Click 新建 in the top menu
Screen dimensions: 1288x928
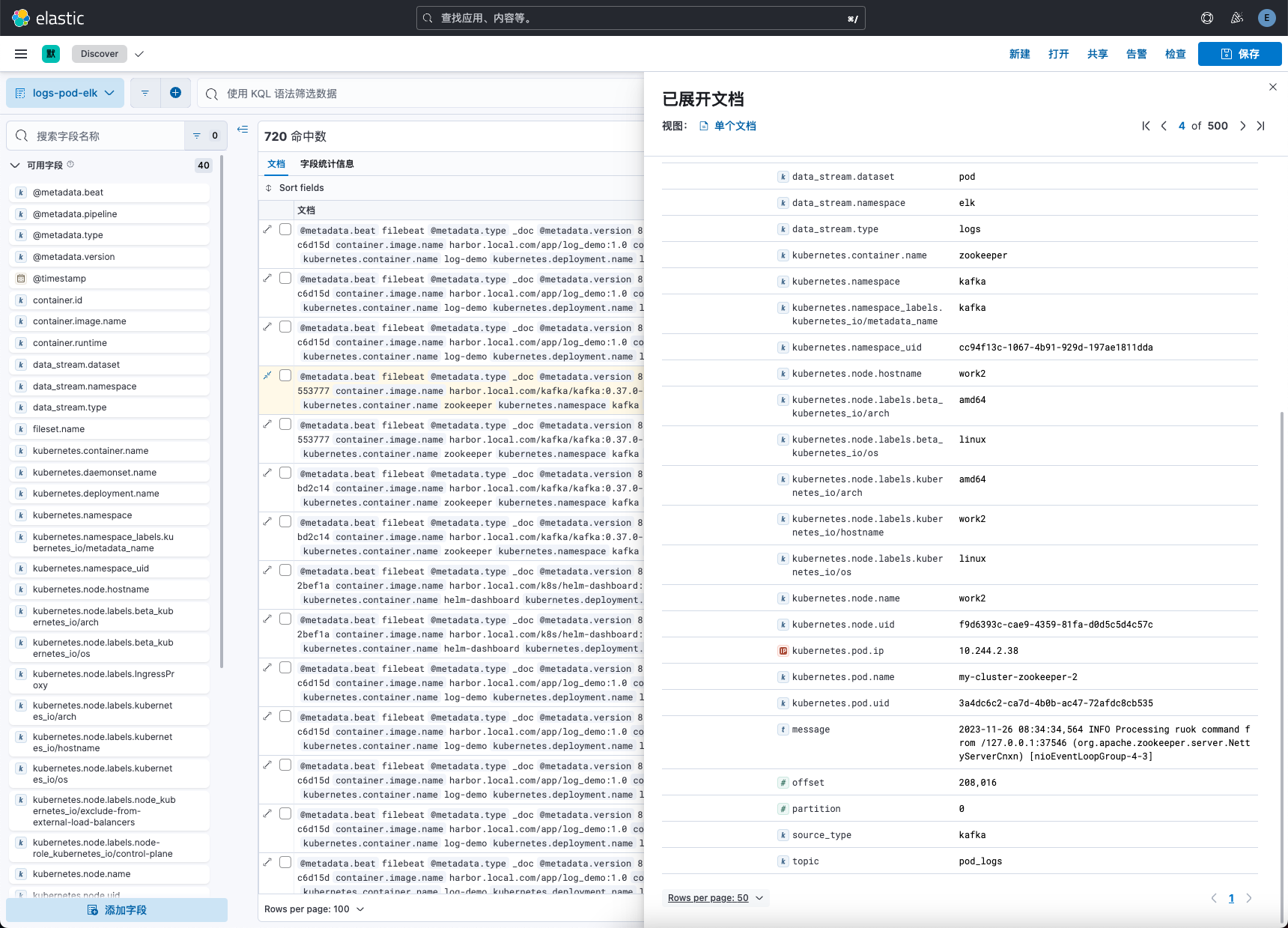coord(1020,54)
